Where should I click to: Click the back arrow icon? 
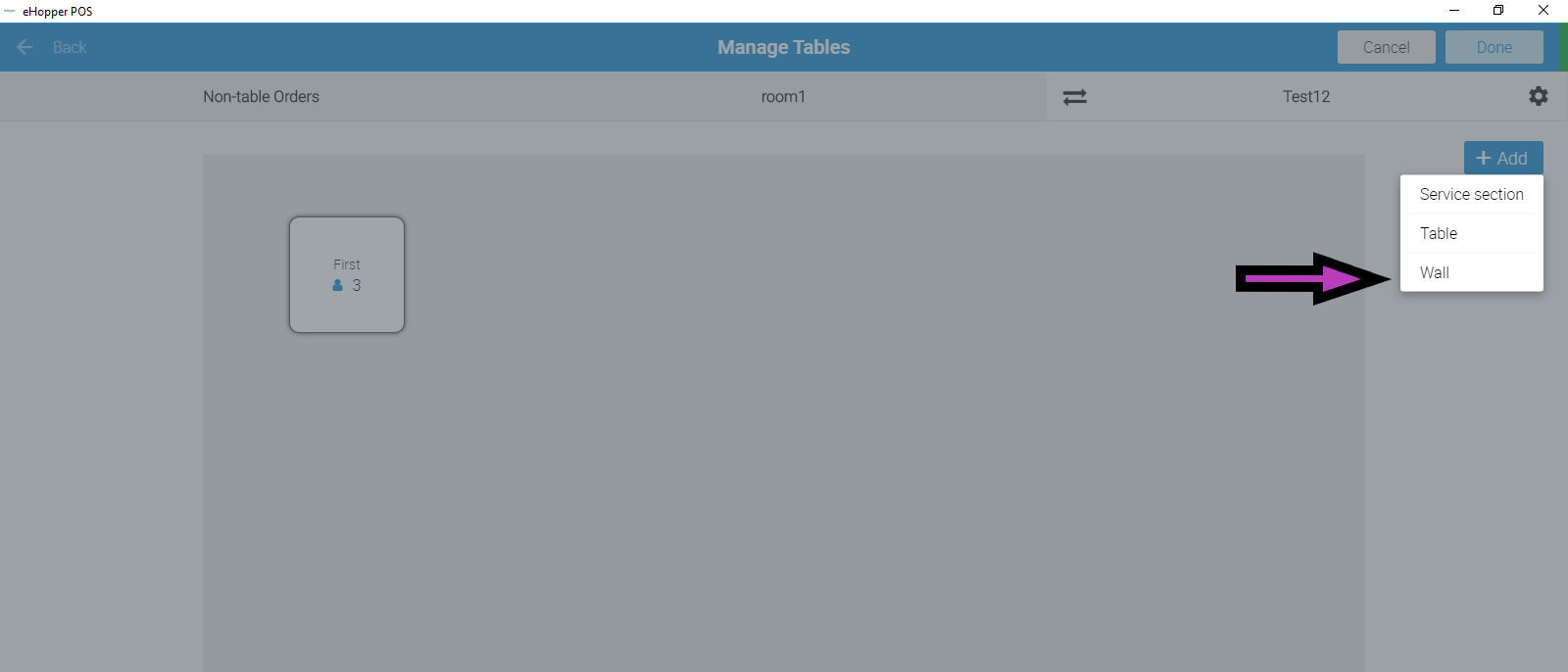click(x=25, y=47)
